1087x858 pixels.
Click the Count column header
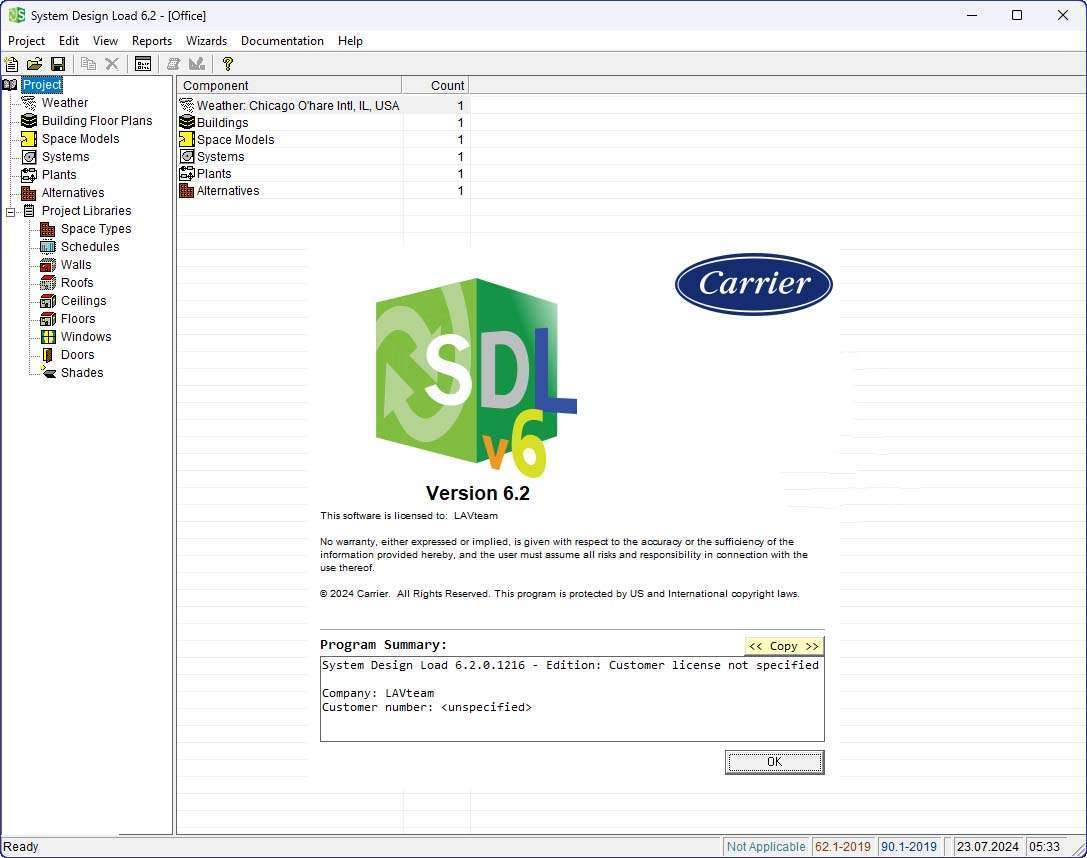[435, 85]
